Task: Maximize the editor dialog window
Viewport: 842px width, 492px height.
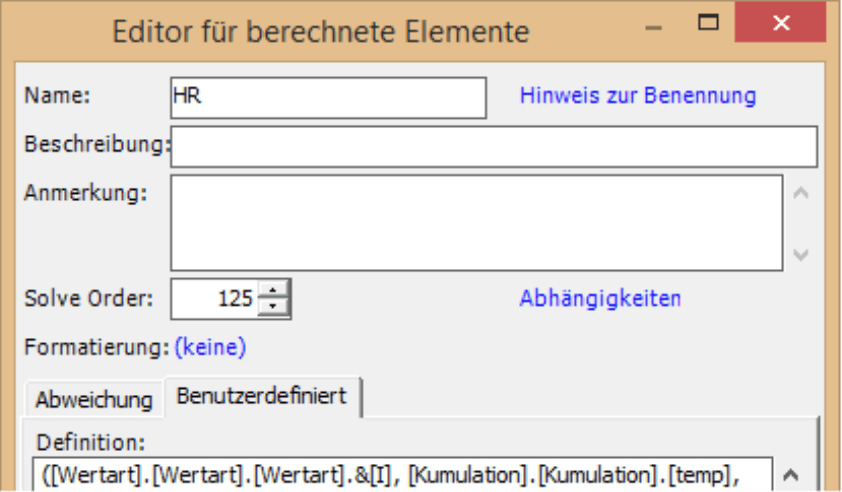Action: click(708, 22)
